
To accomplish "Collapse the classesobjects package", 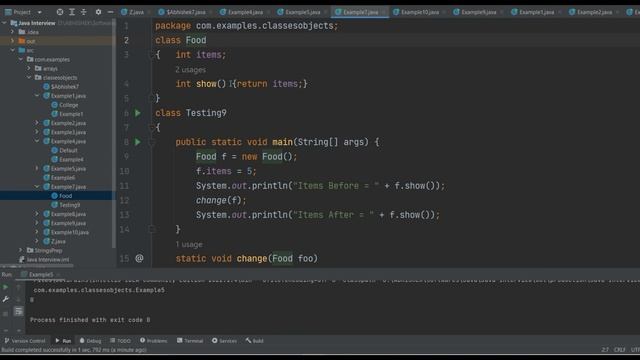I will 29,78.
